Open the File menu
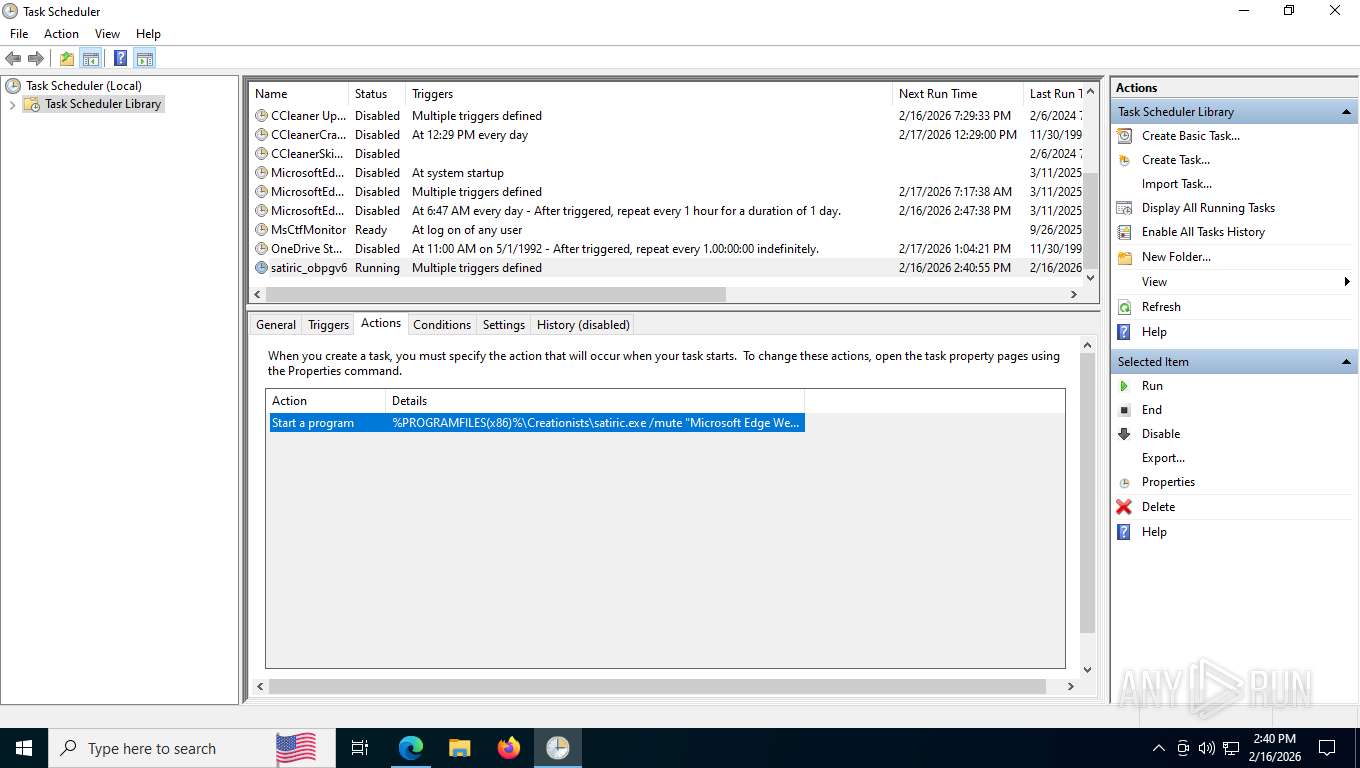The width and height of the screenshot is (1360, 768). [x=19, y=34]
